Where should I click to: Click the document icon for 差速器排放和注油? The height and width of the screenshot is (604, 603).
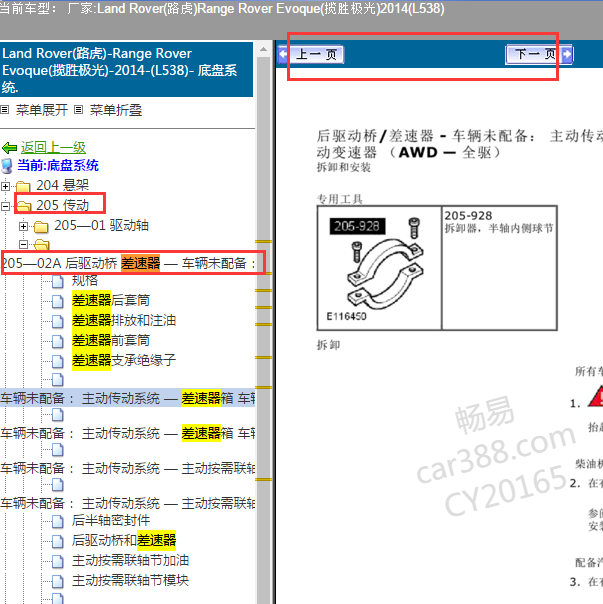[x=58, y=321]
